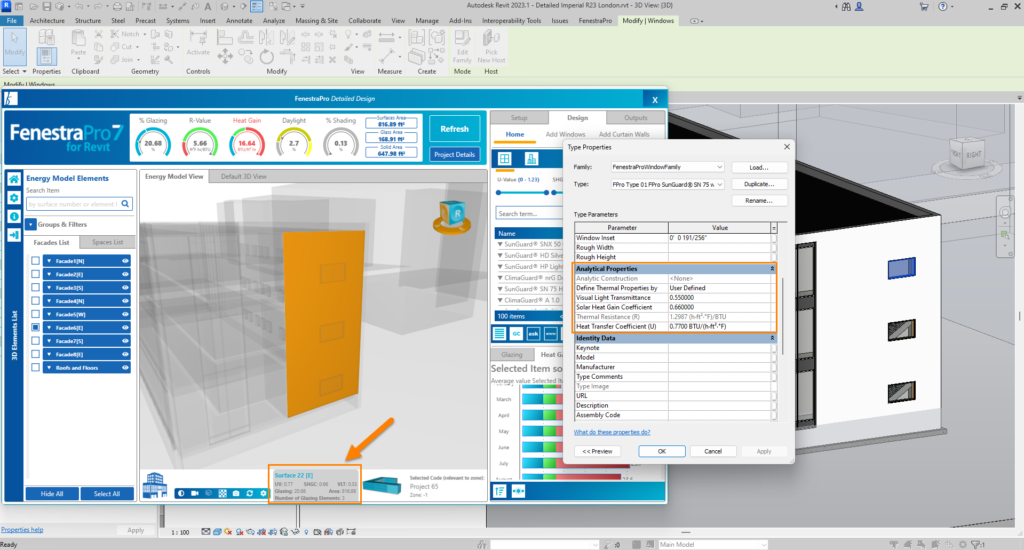Image resolution: width=1024 pixels, height=550 pixels.
Task: Expand the Facade1[N] row arrow
Action: pyautogui.click(x=49, y=261)
